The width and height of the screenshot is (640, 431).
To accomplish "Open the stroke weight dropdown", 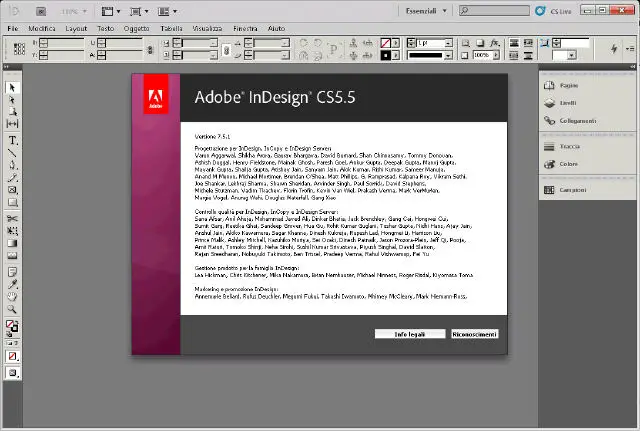I will 449,43.
